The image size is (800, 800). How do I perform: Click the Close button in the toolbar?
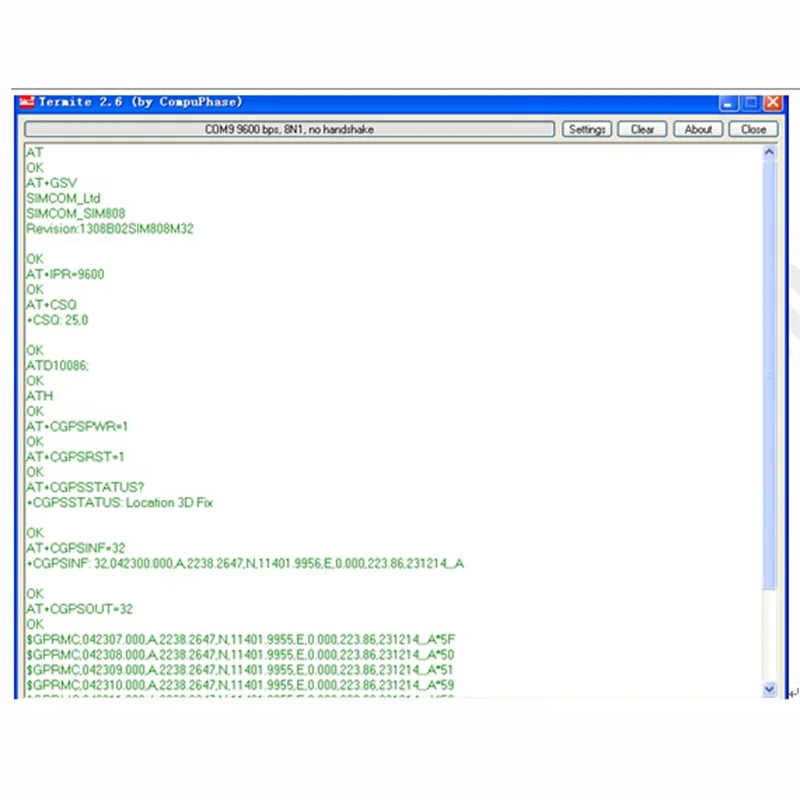pyautogui.click(x=753, y=130)
